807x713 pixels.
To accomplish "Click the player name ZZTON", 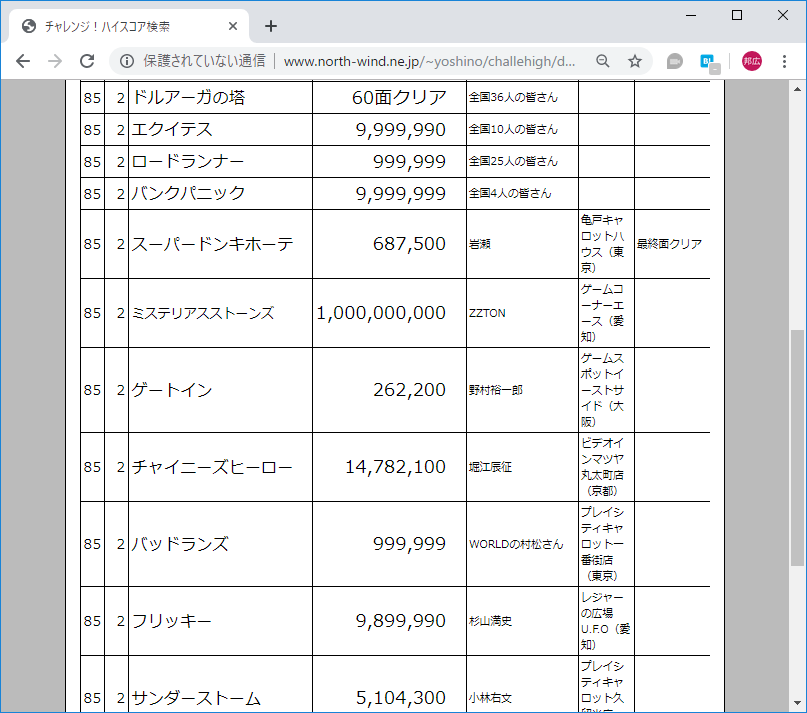I will tap(487, 313).
